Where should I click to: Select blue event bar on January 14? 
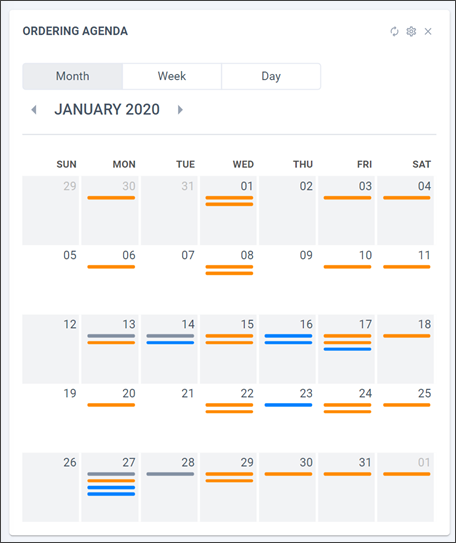click(x=170, y=342)
